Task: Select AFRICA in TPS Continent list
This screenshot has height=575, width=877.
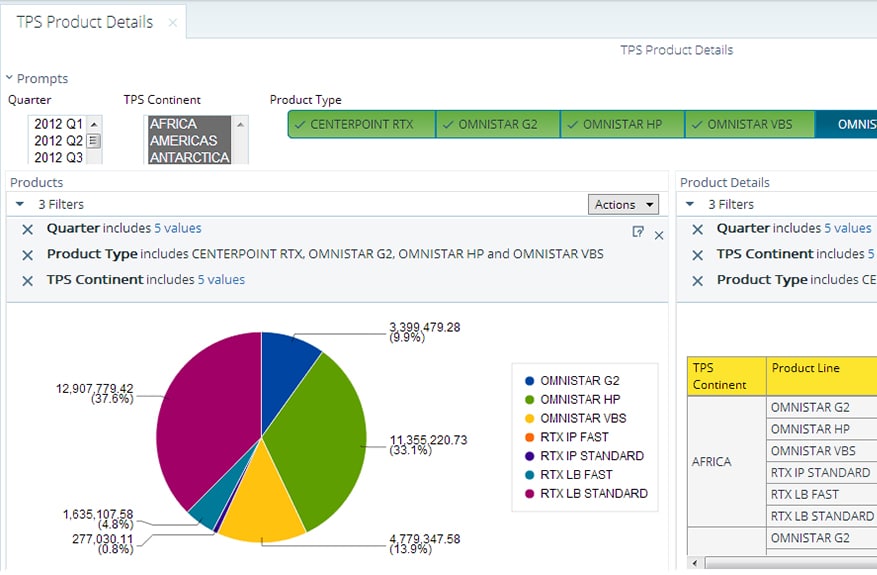Action: pyautogui.click(x=189, y=124)
